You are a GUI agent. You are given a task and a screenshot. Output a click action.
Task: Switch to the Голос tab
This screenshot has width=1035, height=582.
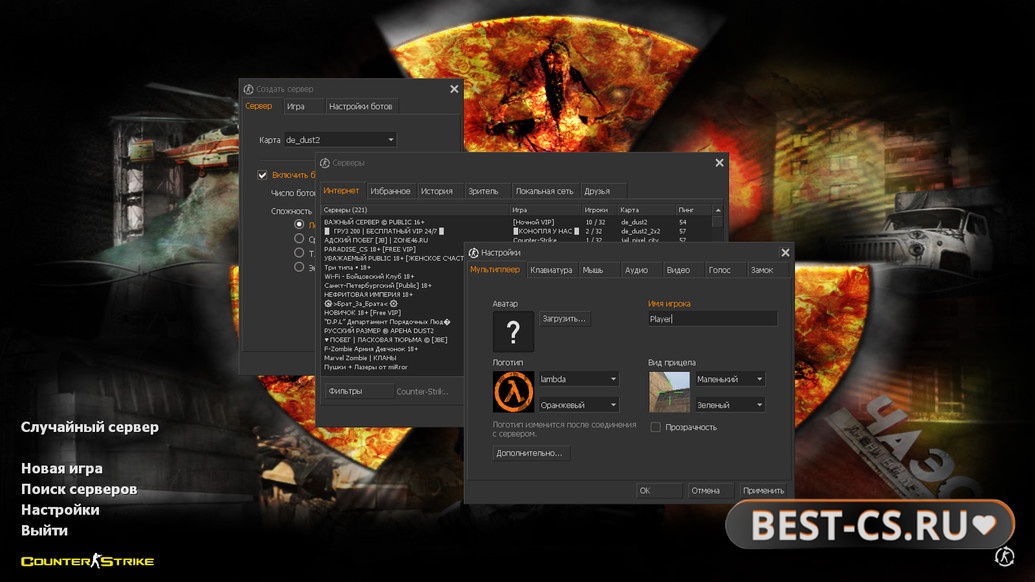tap(724, 270)
